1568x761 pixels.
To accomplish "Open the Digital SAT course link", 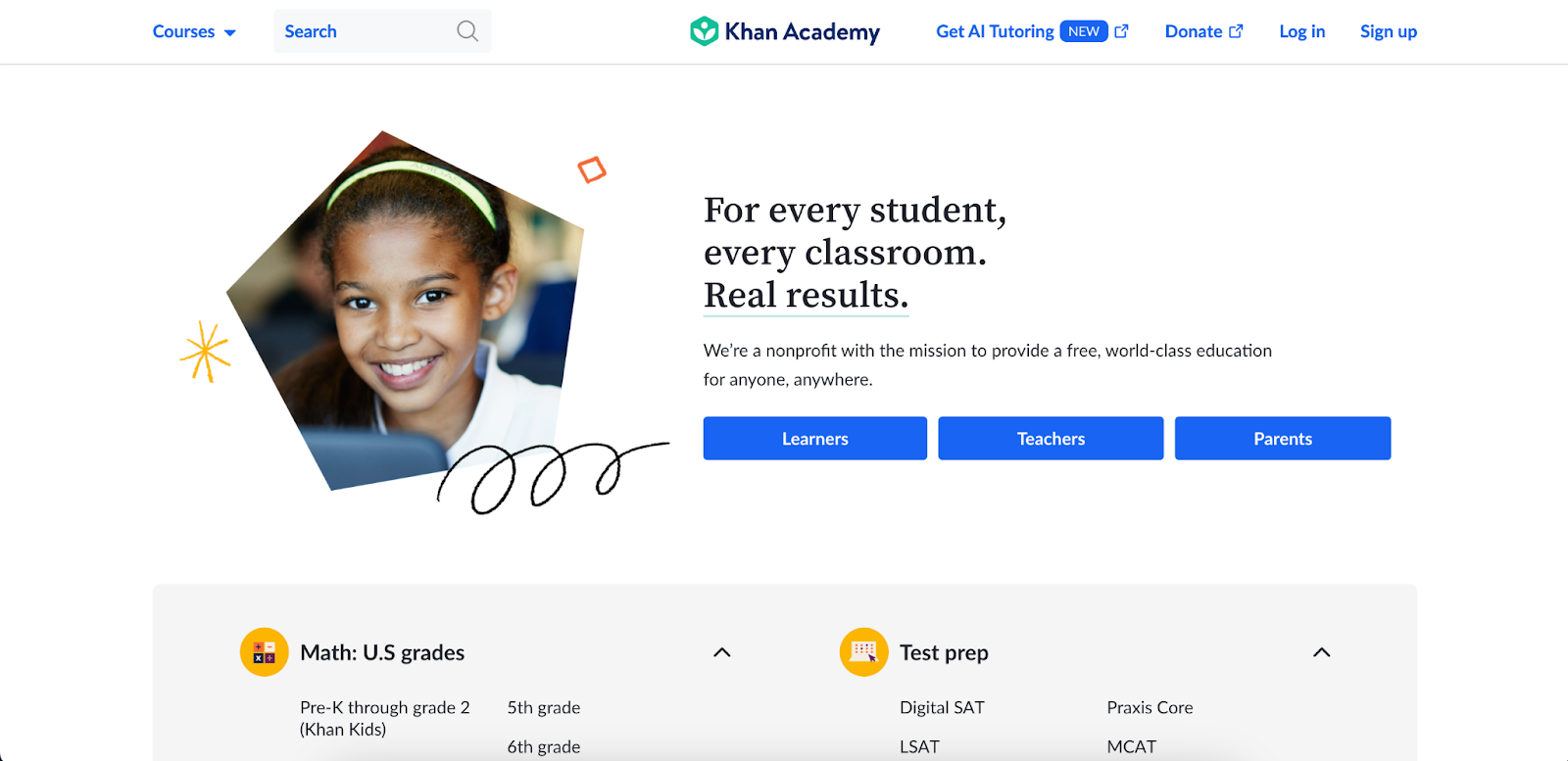I will point(942,707).
